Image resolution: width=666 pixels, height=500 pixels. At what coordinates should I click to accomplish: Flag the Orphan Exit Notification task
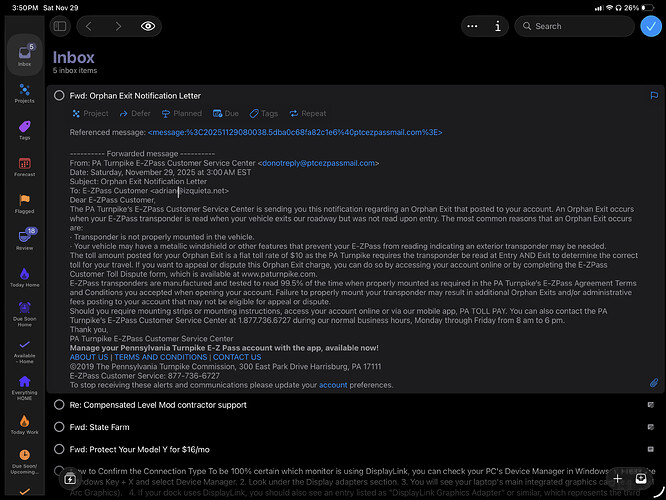point(653,95)
